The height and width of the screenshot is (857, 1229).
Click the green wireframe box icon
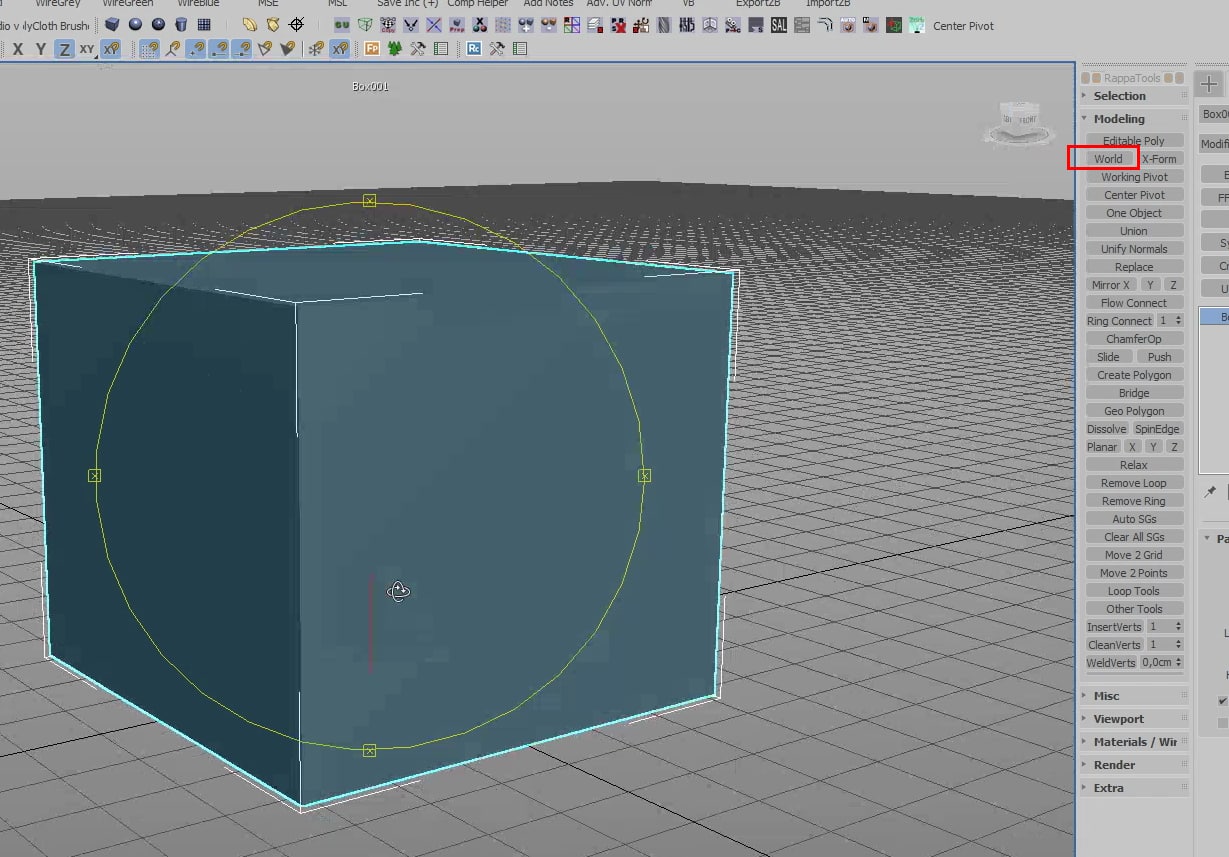coord(365,24)
